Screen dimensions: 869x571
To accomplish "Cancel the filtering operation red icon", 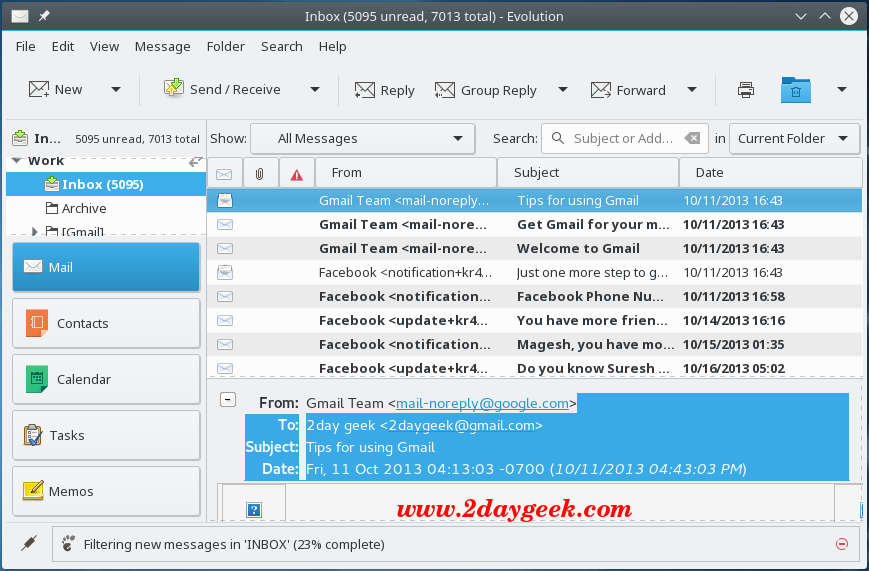I will (x=842, y=544).
